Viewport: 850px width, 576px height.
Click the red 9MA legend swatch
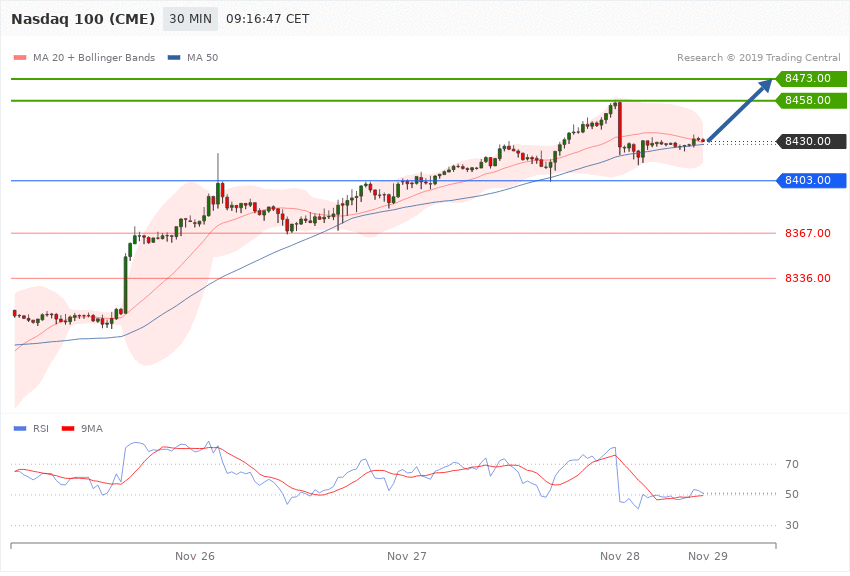pos(68,429)
